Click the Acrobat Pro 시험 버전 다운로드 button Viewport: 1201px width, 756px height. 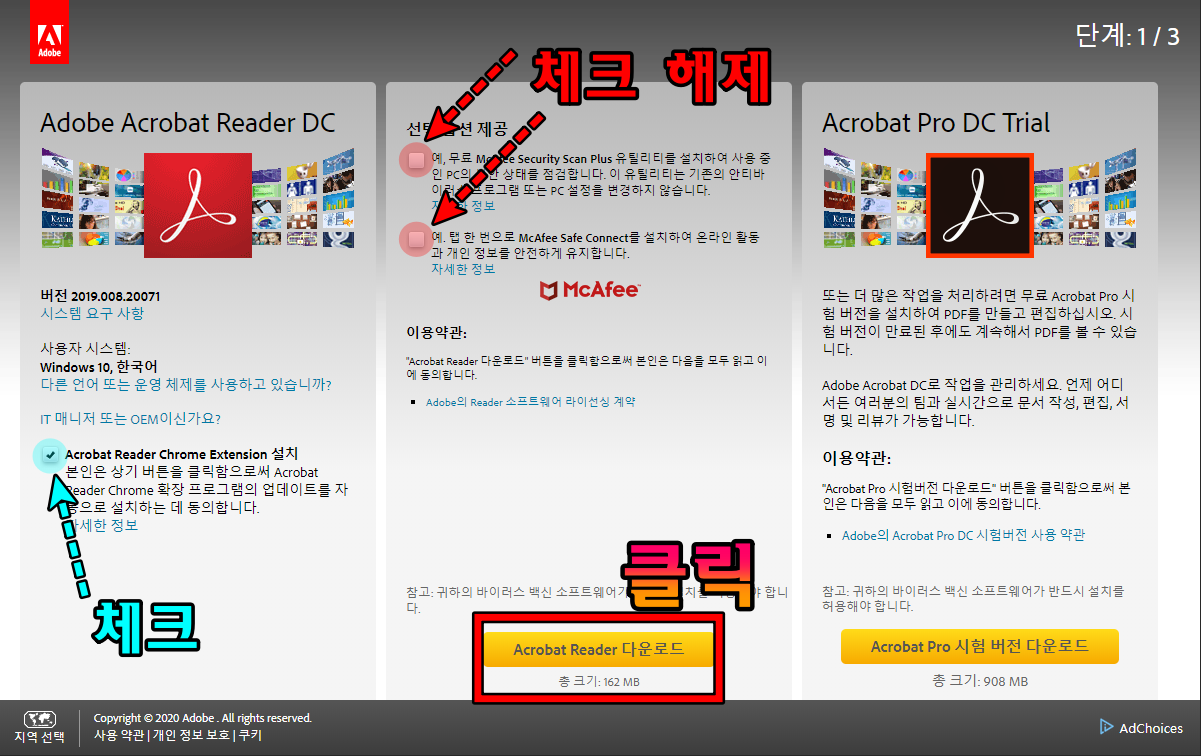[x=980, y=646]
